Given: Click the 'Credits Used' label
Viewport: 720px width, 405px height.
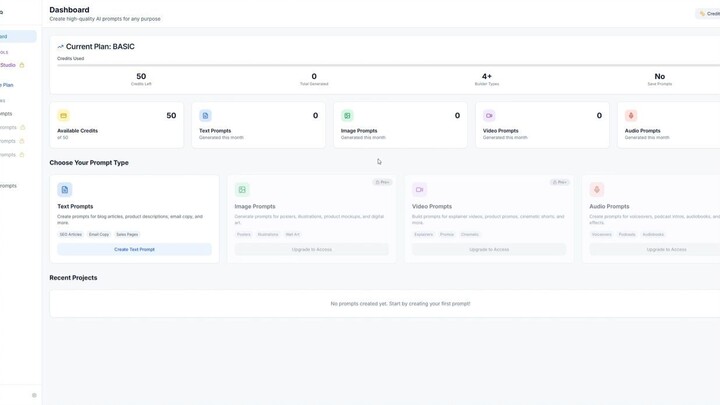Looking at the screenshot, I should pyautogui.click(x=70, y=58).
